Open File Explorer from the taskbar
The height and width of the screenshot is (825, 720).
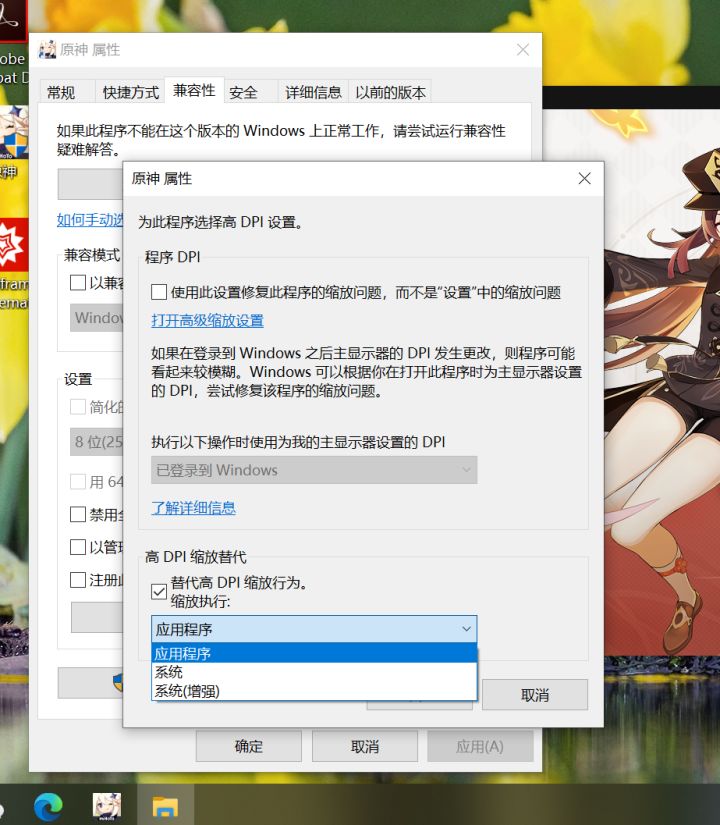click(165, 807)
